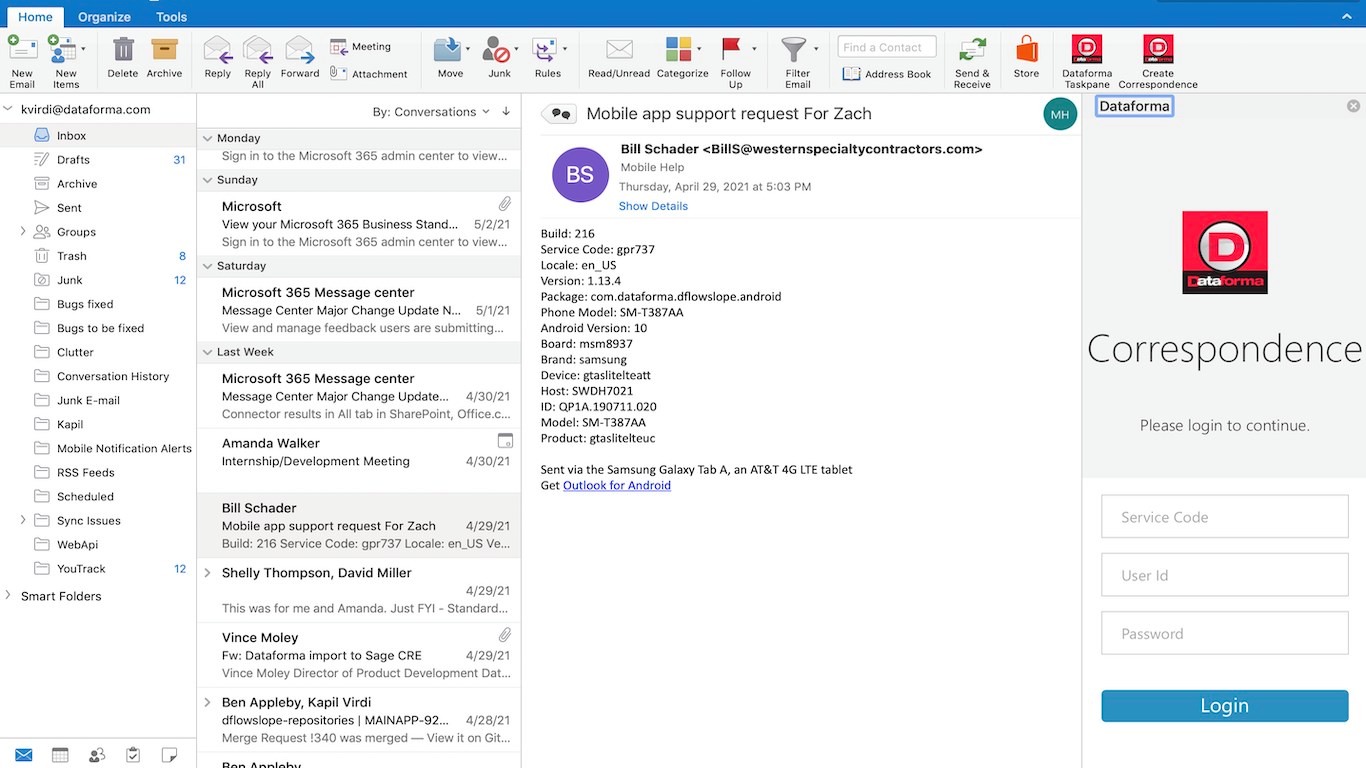Open the Follow Up dropdown arrow
1366x768 pixels.
(x=754, y=48)
